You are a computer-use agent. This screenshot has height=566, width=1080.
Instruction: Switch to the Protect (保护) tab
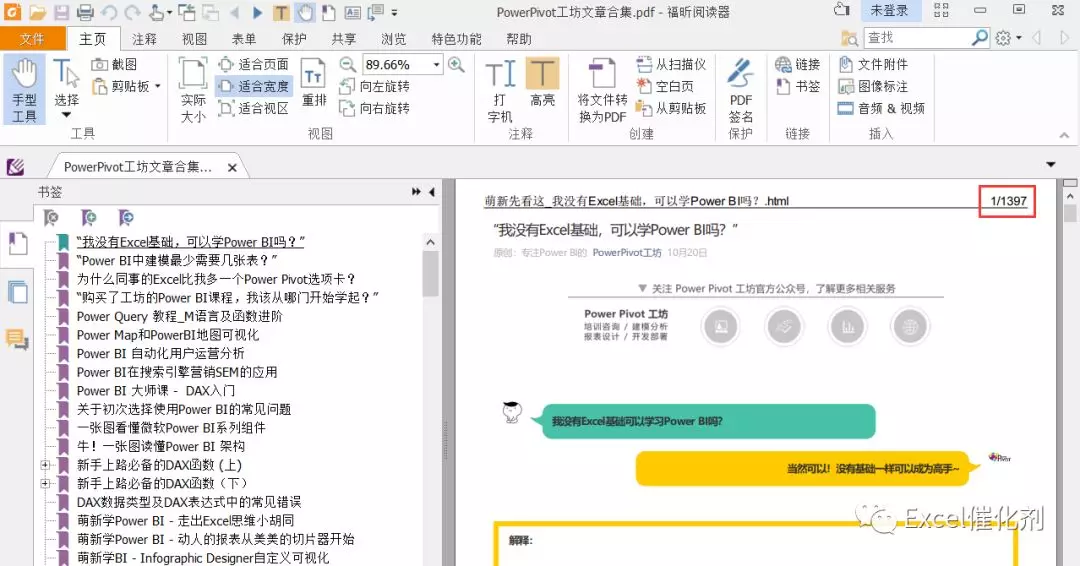pos(294,39)
